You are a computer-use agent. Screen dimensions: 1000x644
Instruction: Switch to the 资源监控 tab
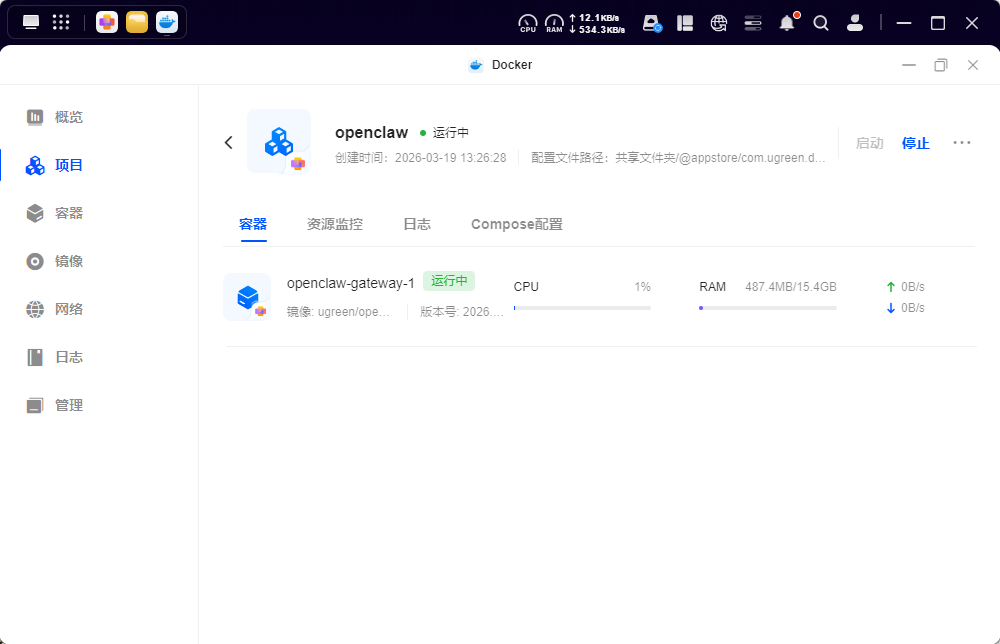tap(335, 224)
